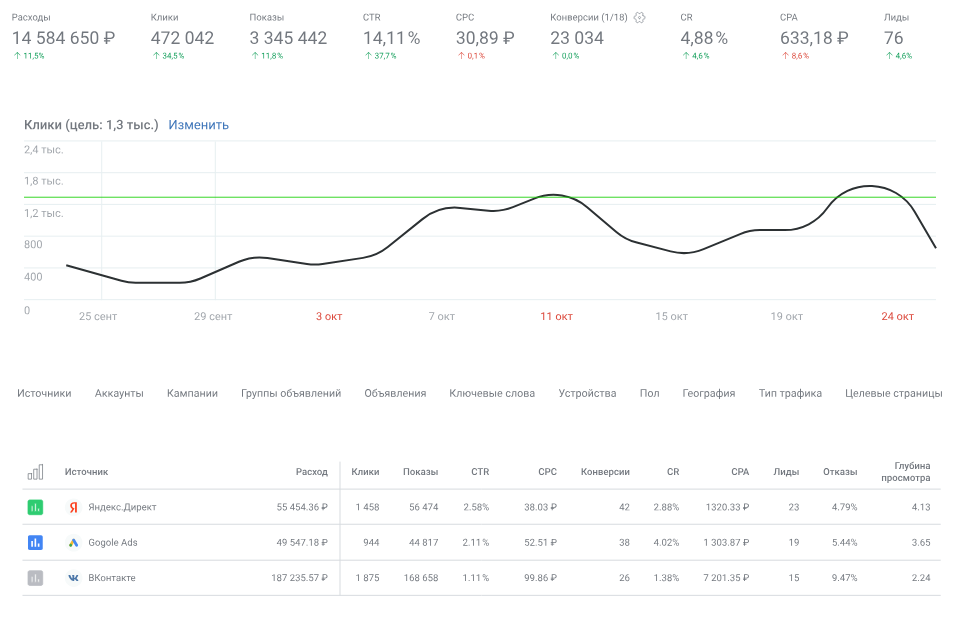Toggle blue chart icon for Gogole Ads row
This screenshot has height=619, width=960.
[35, 543]
